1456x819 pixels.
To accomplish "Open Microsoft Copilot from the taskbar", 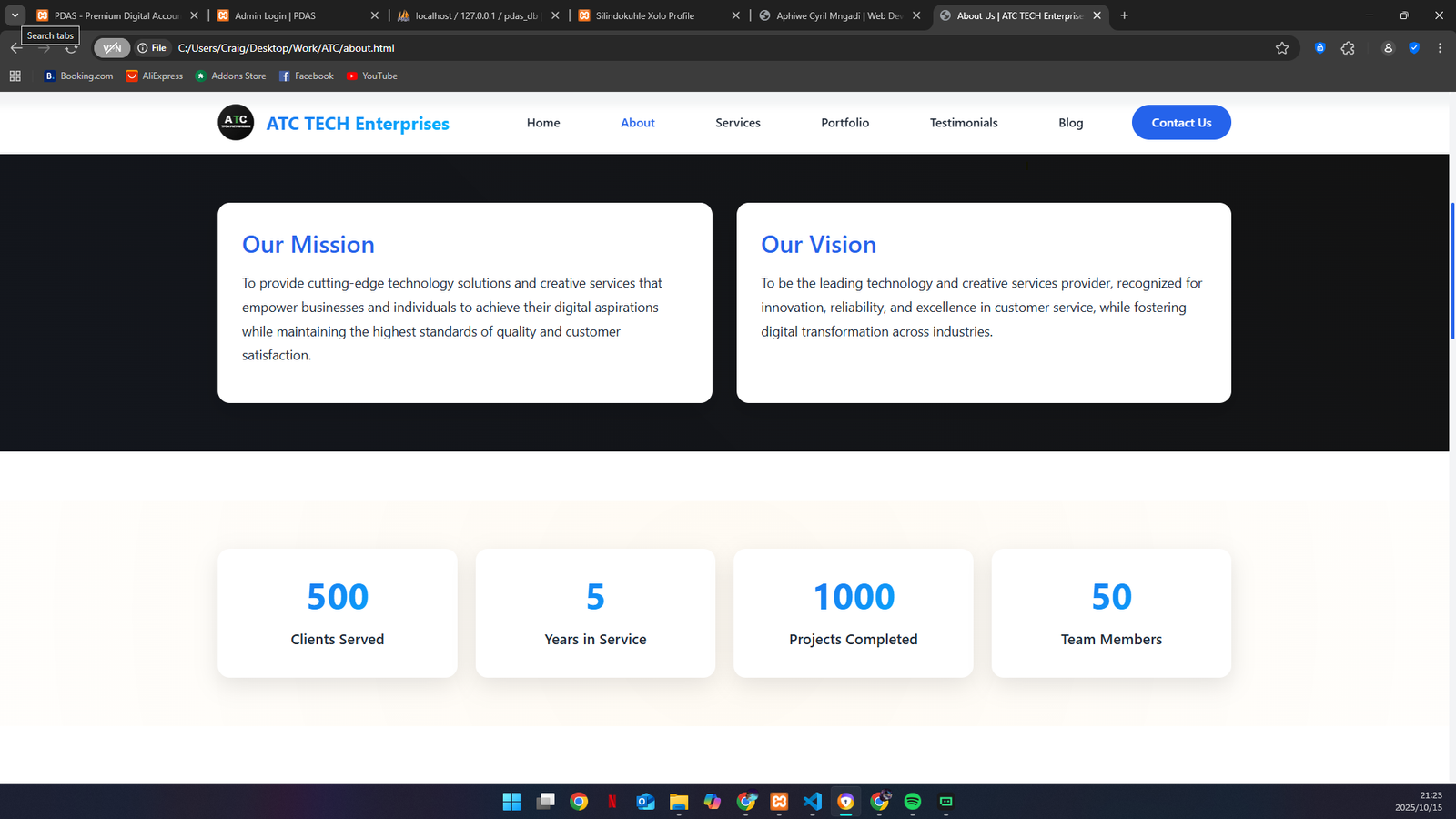I will 712,802.
